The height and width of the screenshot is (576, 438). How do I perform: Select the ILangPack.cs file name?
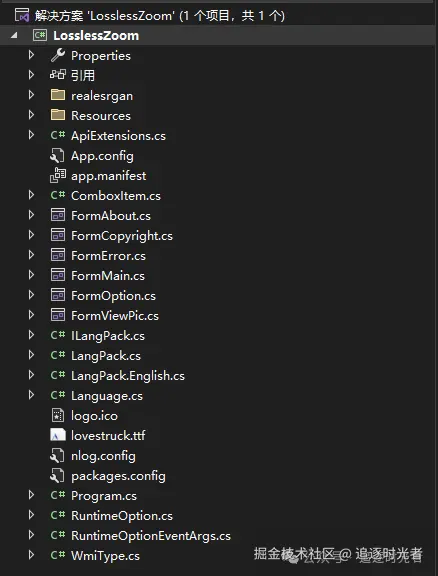click(108, 336)
